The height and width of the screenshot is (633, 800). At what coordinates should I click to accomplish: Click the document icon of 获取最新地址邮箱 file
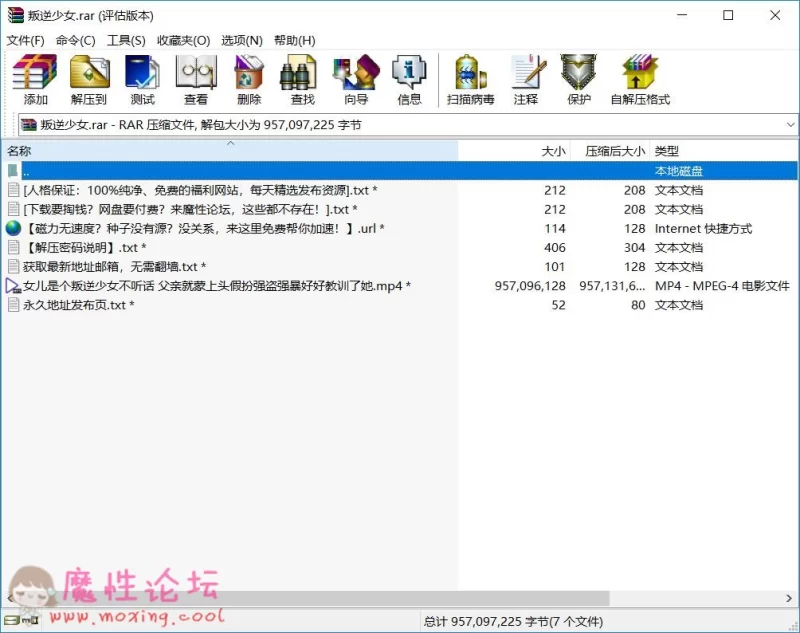[14, 266]
